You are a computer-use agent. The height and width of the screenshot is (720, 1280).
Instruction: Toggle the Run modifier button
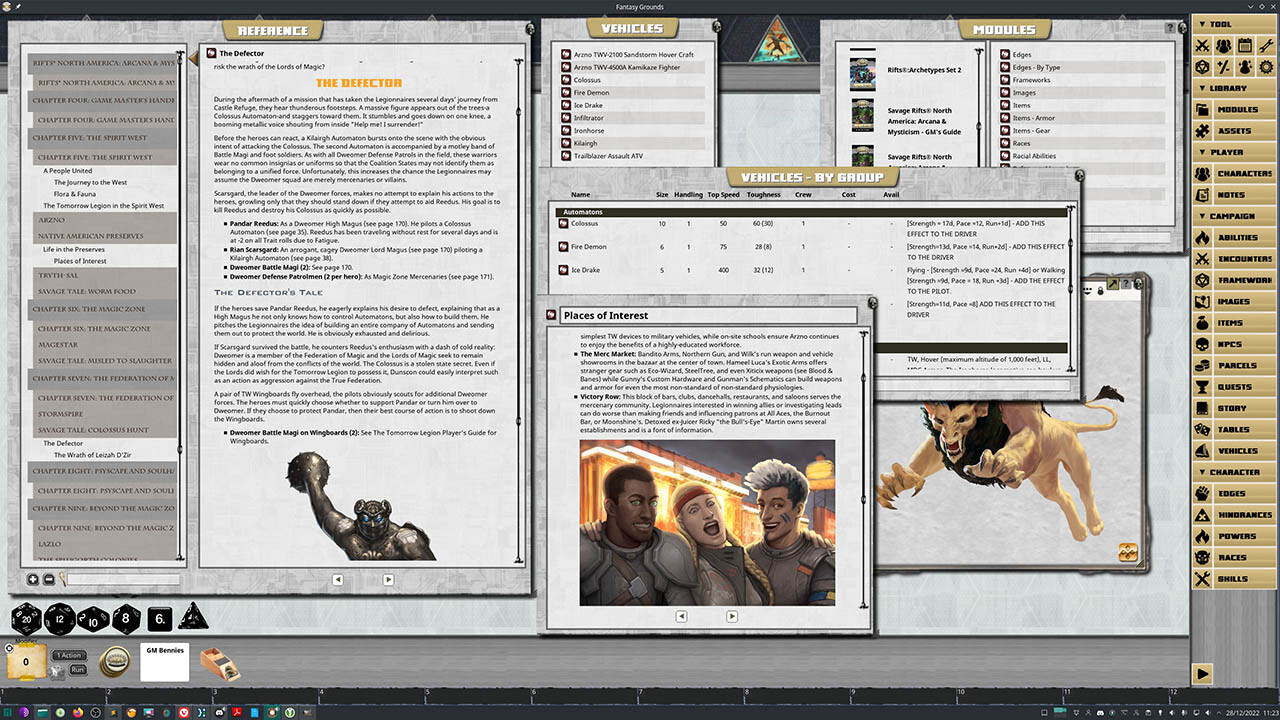(77, 669)
